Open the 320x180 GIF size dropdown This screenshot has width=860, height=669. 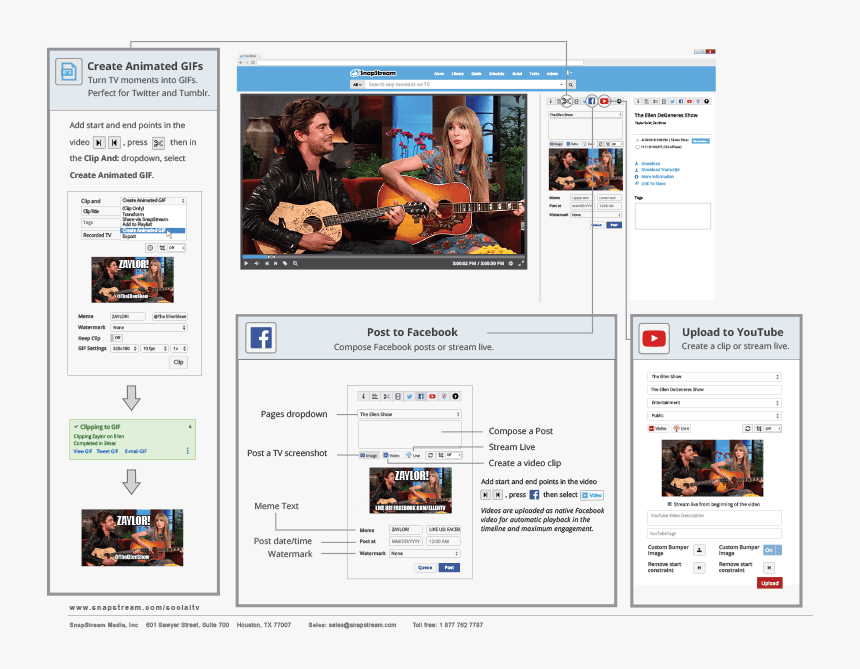pyautogui.click(x=125, y=349)
